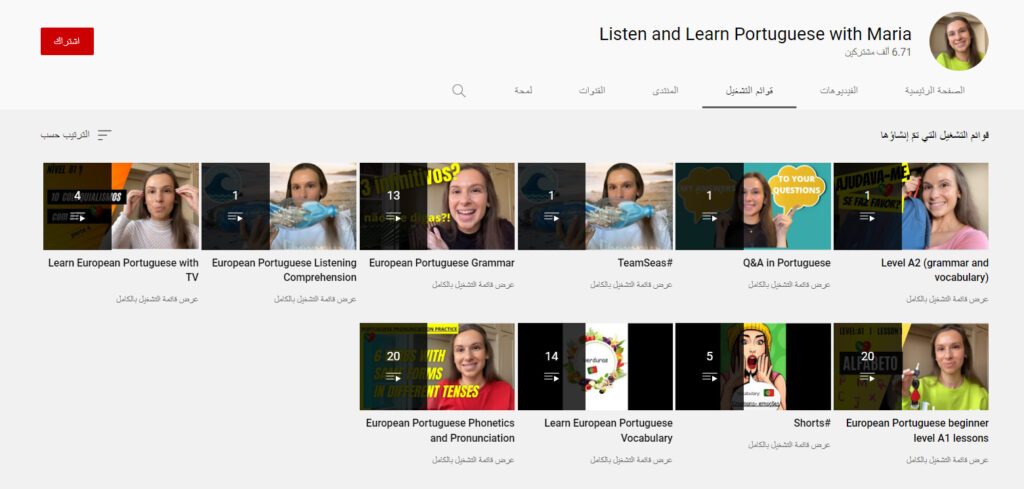Open the لمحة about tab

click(x=523, y=91)
